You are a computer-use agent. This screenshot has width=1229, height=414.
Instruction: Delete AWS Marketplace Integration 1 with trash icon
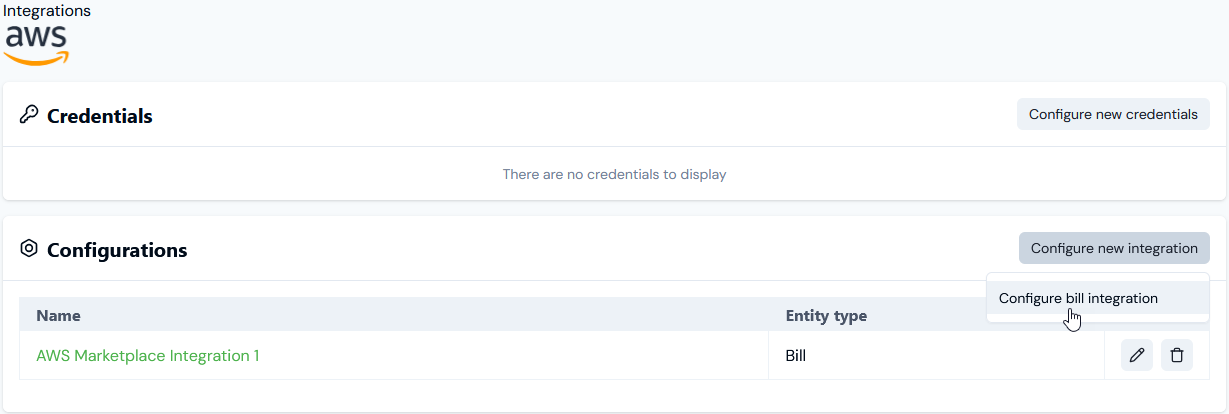(1177, 355)
